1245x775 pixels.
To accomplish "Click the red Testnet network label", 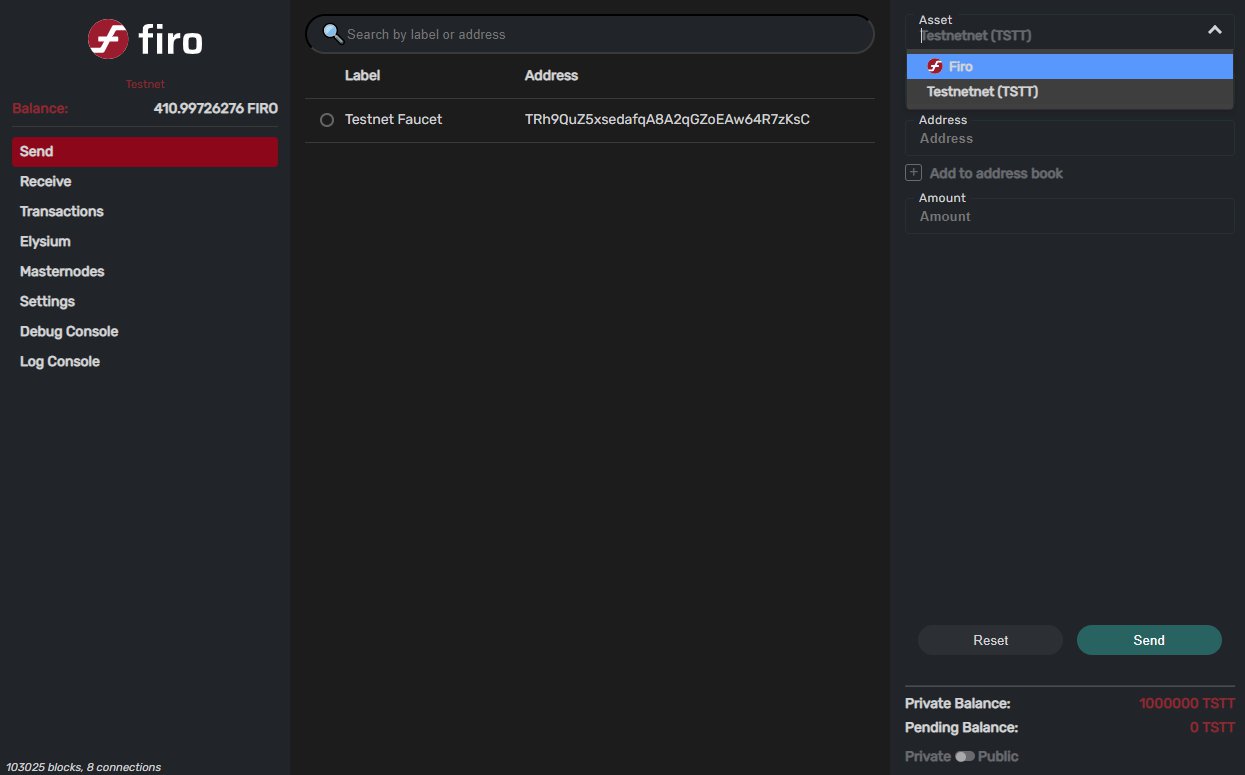I will (145, 84).
